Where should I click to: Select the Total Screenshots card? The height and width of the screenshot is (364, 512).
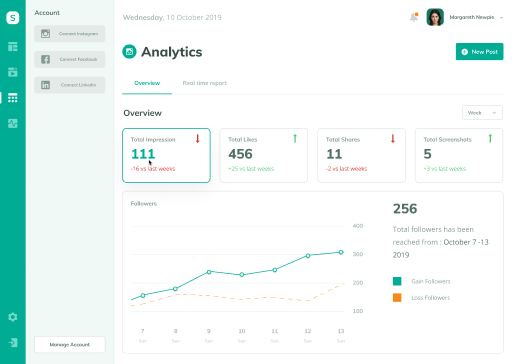tap(459, 155)
